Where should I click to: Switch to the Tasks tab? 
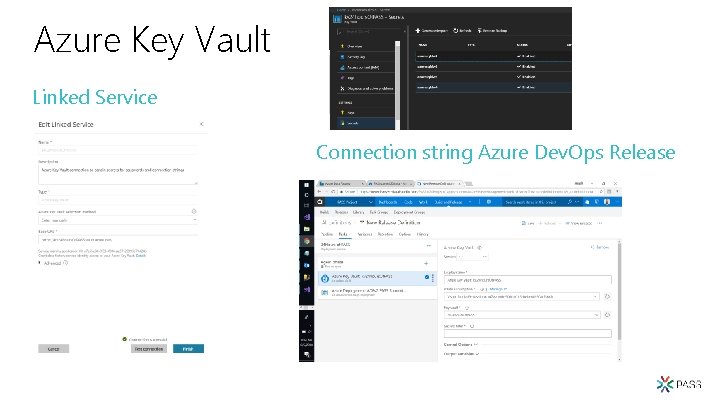point(344,235)
